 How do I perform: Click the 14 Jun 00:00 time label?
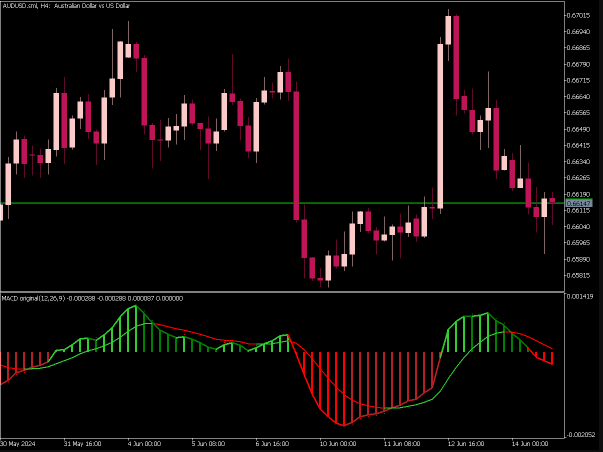(x=530, y=444)
